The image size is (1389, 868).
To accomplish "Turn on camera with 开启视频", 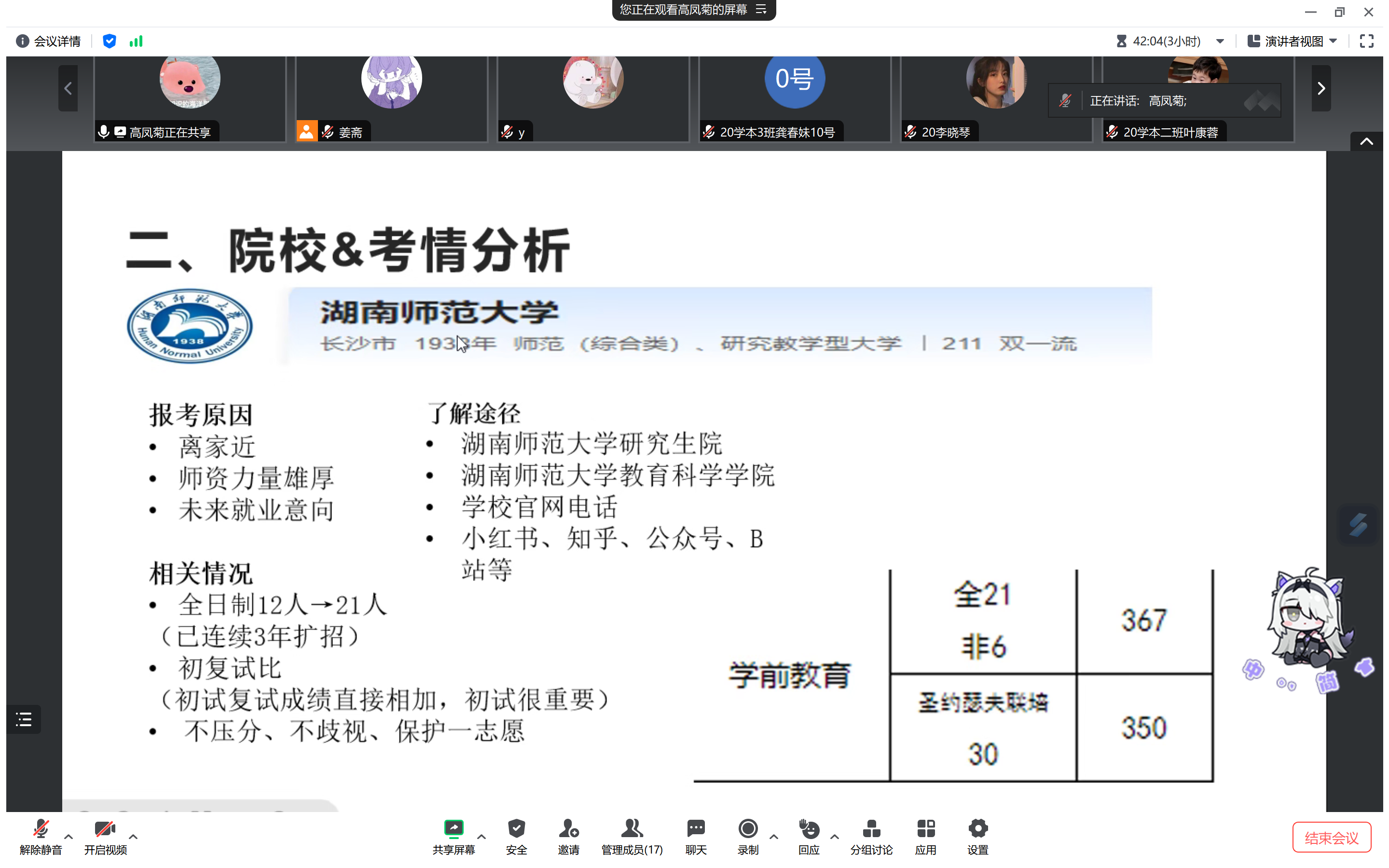I will pyautogui.click(x=105, y=837).
